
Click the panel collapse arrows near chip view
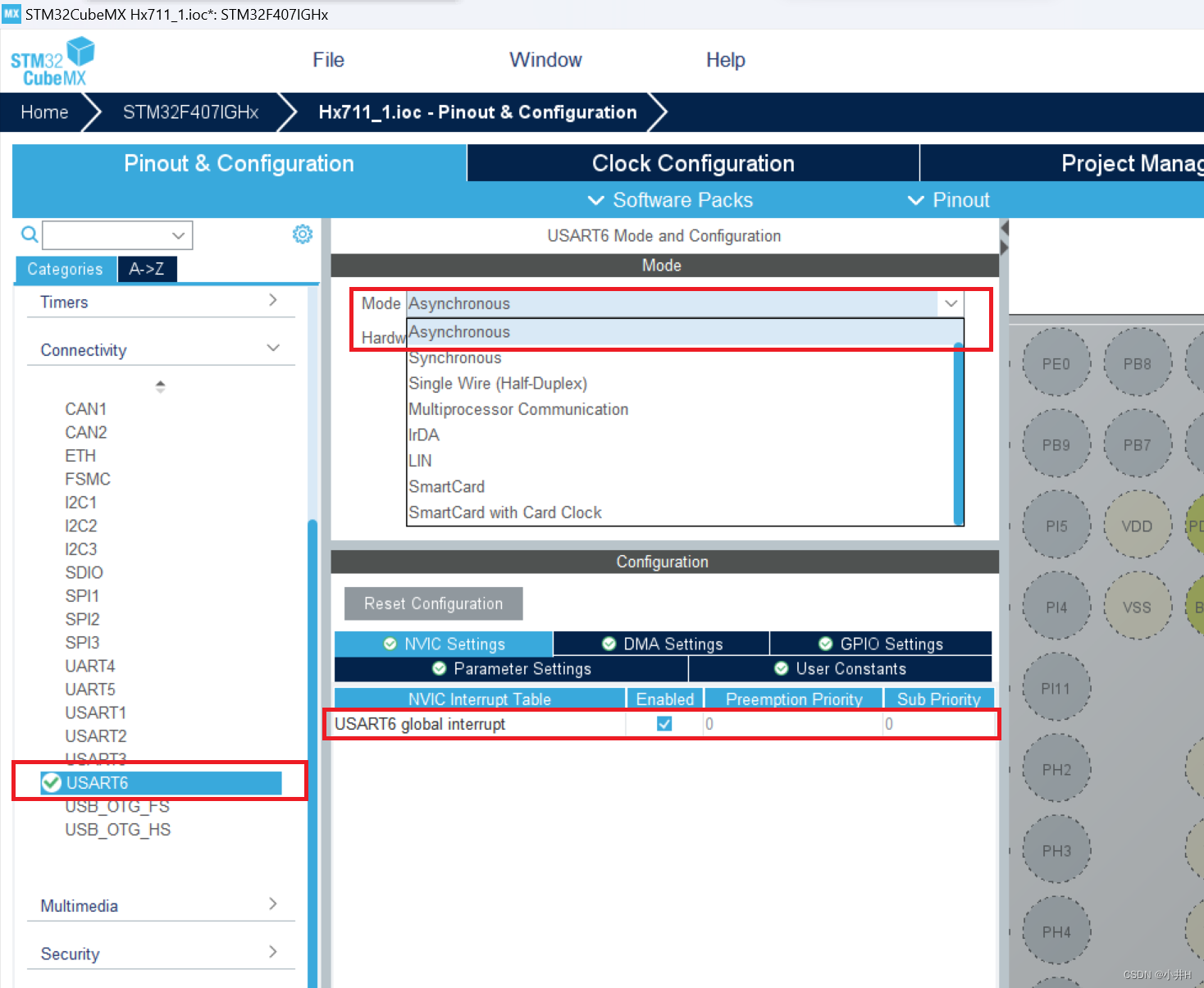point(1004,238)
